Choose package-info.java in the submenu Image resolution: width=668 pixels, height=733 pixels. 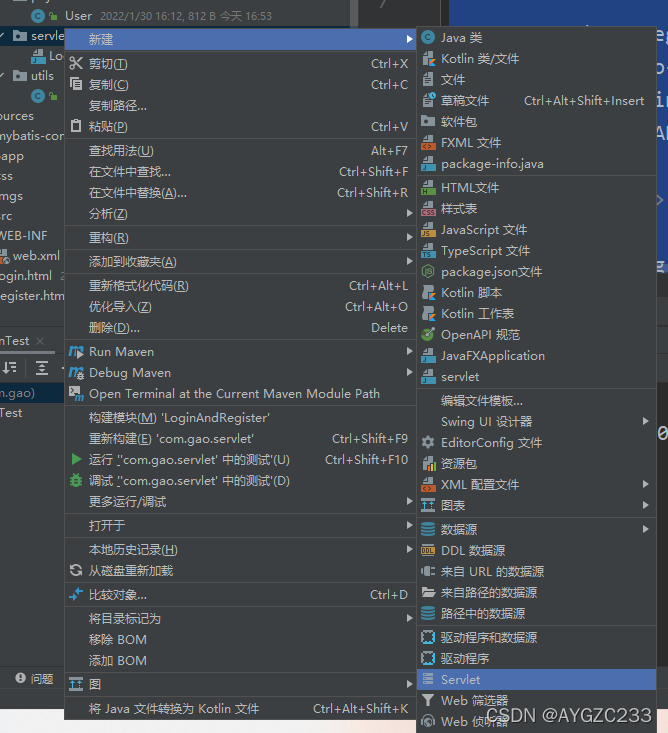(536, 164)
